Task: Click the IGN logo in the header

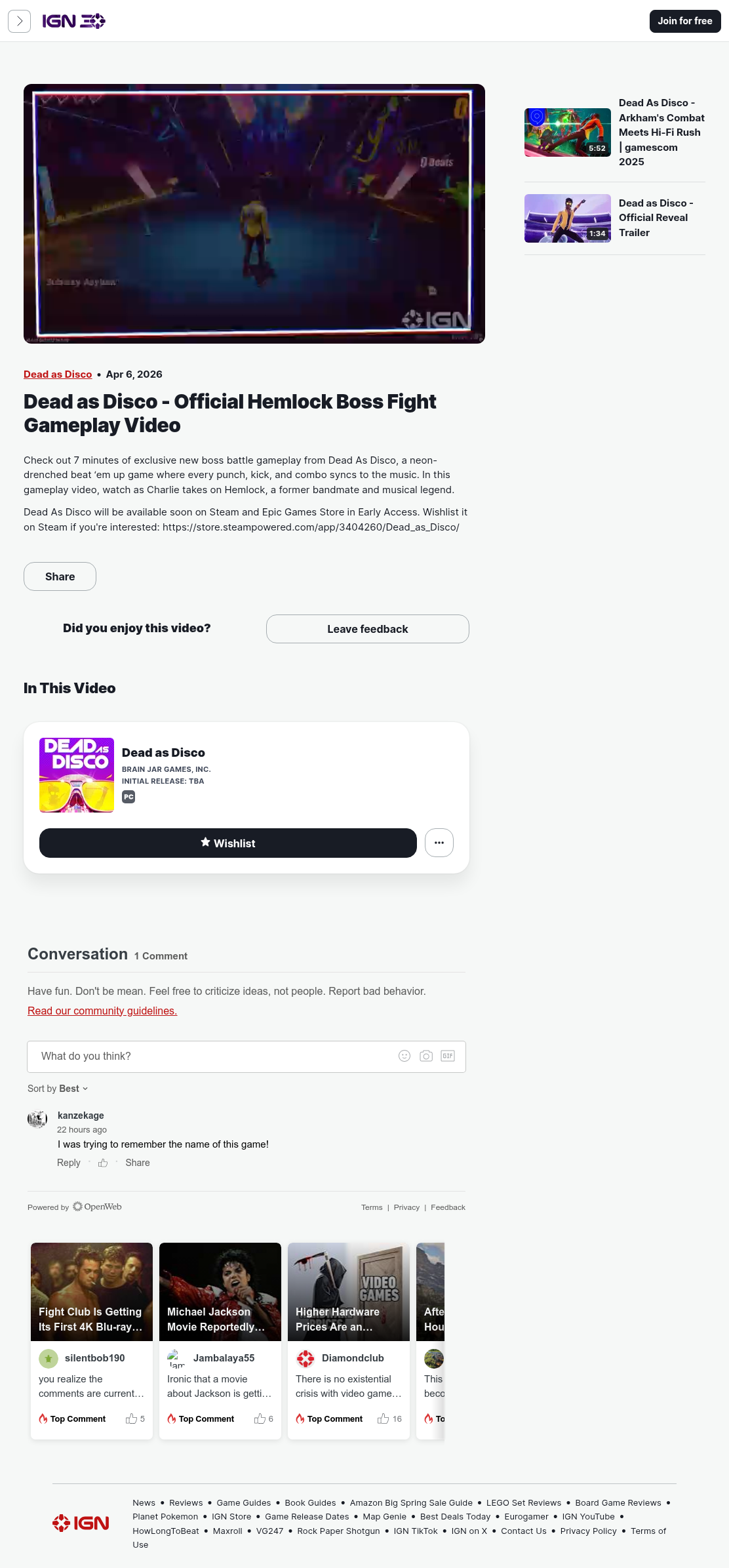Action: coord(73,21)
